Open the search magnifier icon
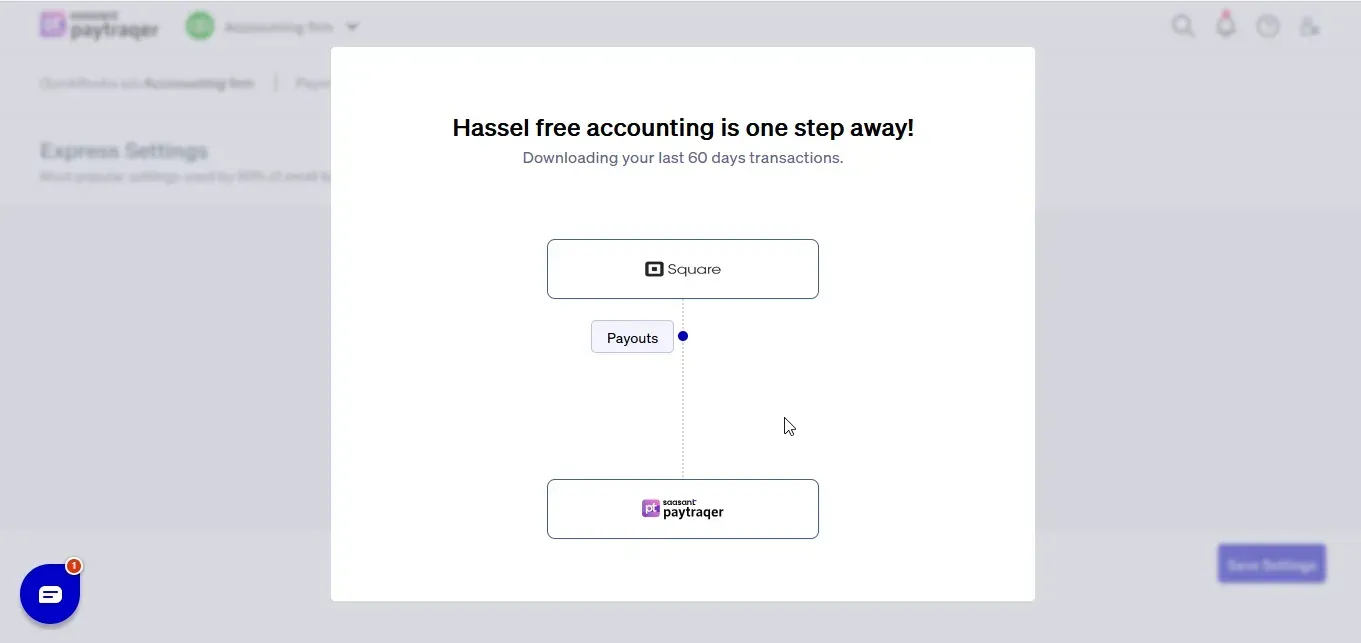 [1183, 26]
